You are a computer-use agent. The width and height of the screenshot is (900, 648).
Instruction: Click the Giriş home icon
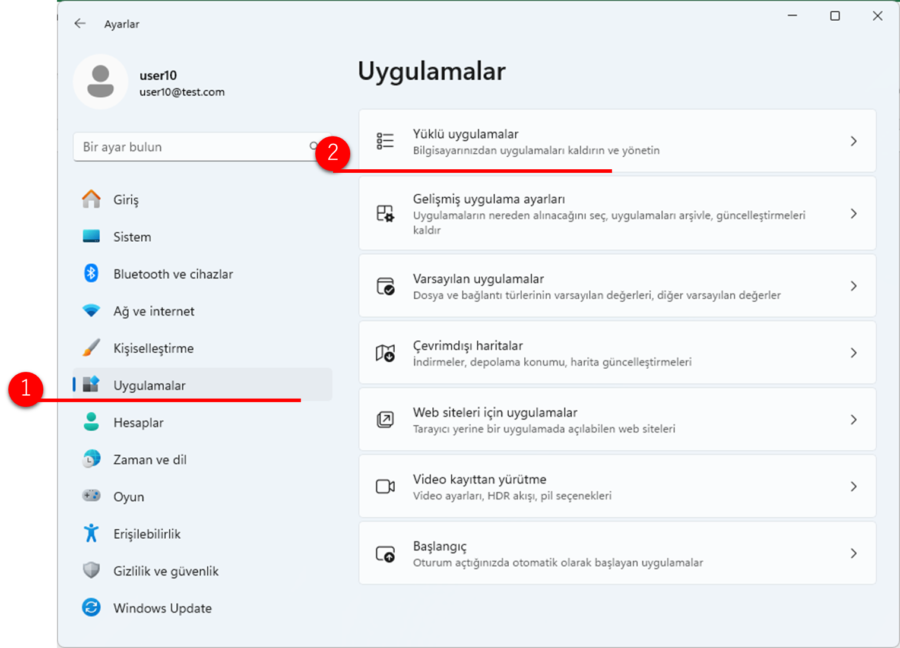pos(91,199)
